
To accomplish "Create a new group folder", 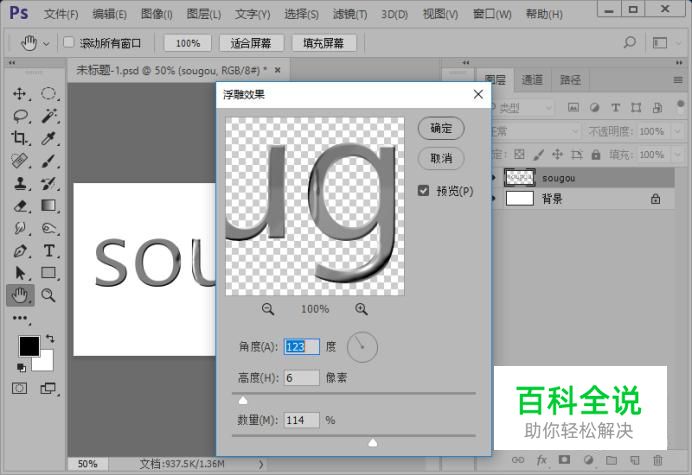I will tap(611, 460).
